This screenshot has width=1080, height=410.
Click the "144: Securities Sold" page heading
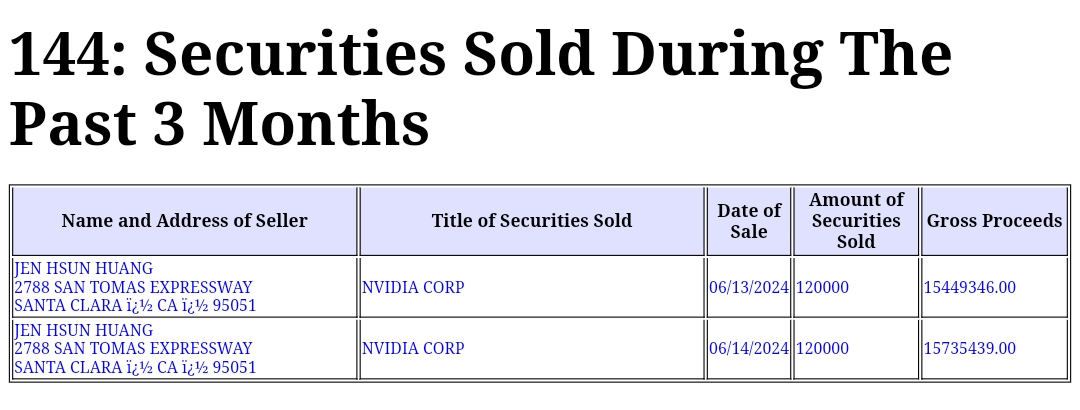tap(480, 88)
